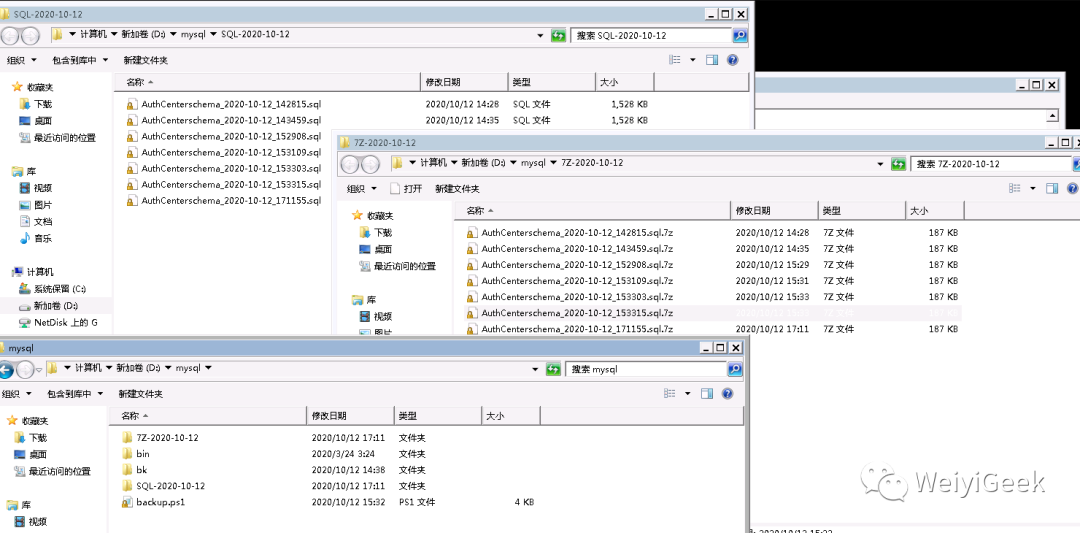
Task: Sort by 类型 column in mysql window
Action: pos(438,416)
